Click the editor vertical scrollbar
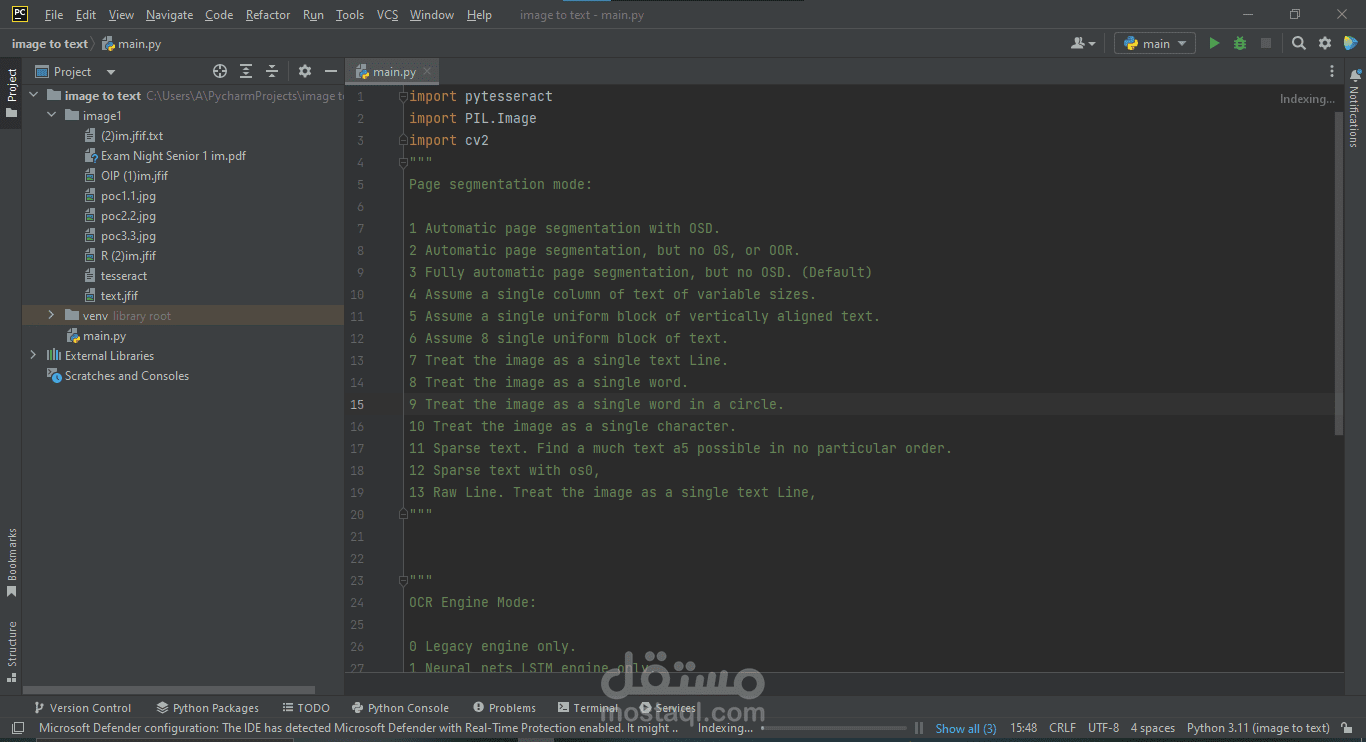Screen dimensions: 1366x742 point(1339,273)
